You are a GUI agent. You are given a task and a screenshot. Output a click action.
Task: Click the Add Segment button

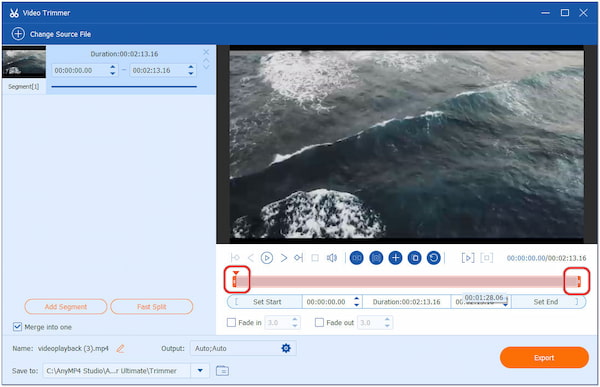click(66, 307)
